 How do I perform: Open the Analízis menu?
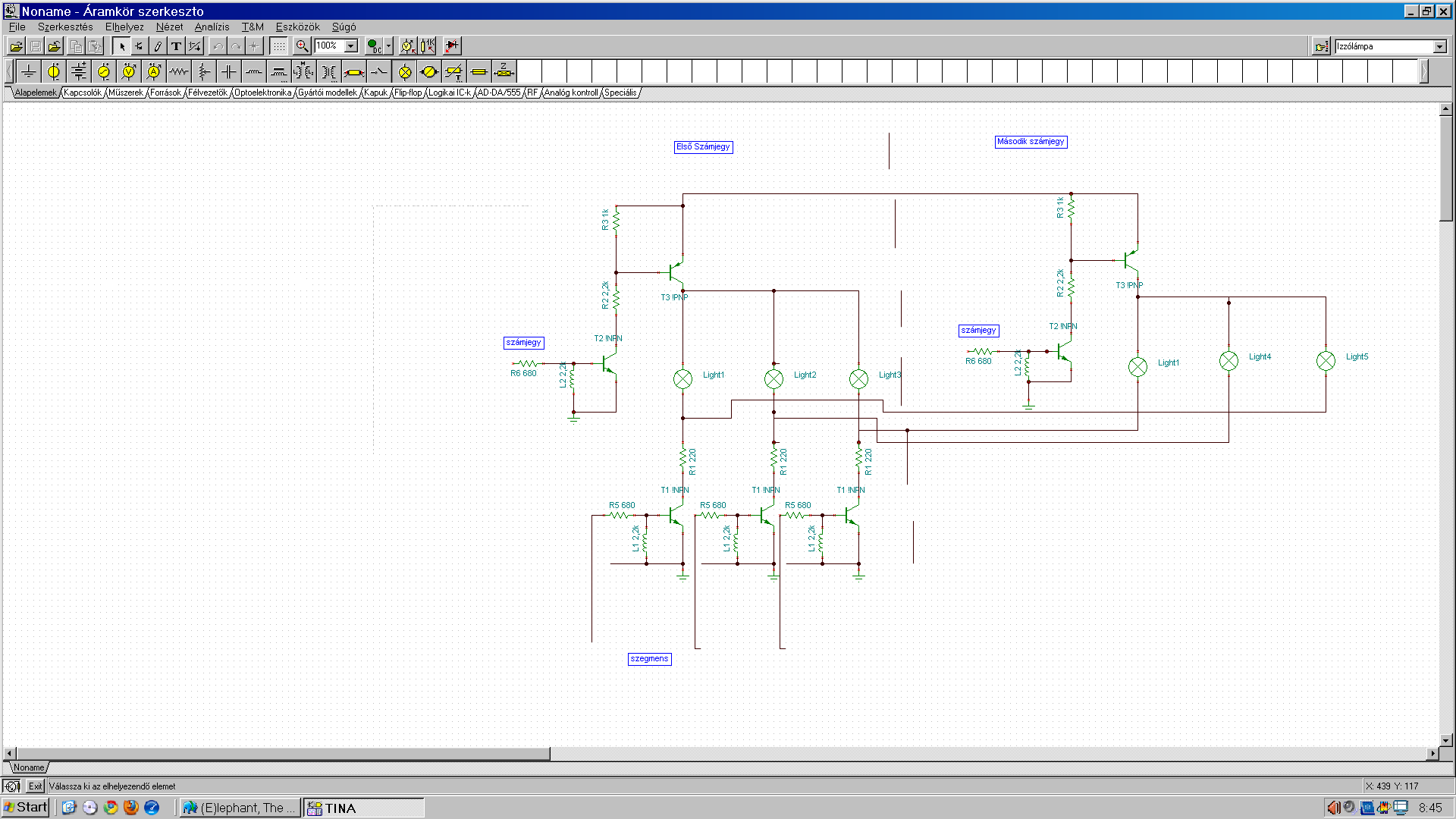[212, 27]
